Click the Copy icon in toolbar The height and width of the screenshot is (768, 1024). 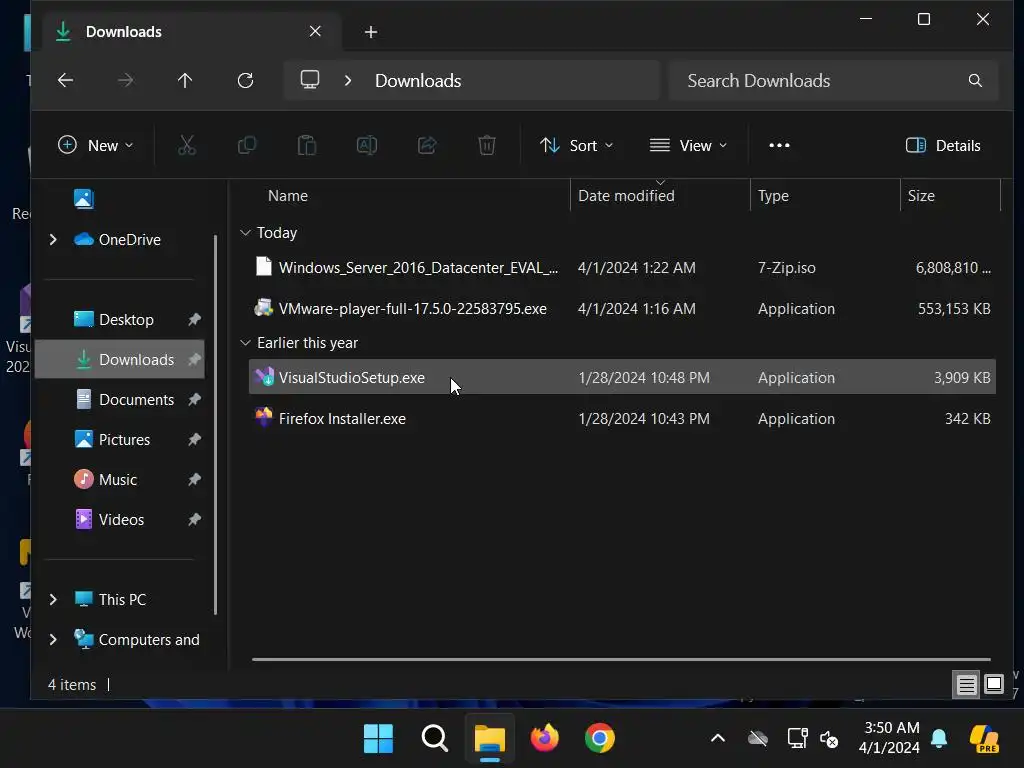(x=247, y=145)
